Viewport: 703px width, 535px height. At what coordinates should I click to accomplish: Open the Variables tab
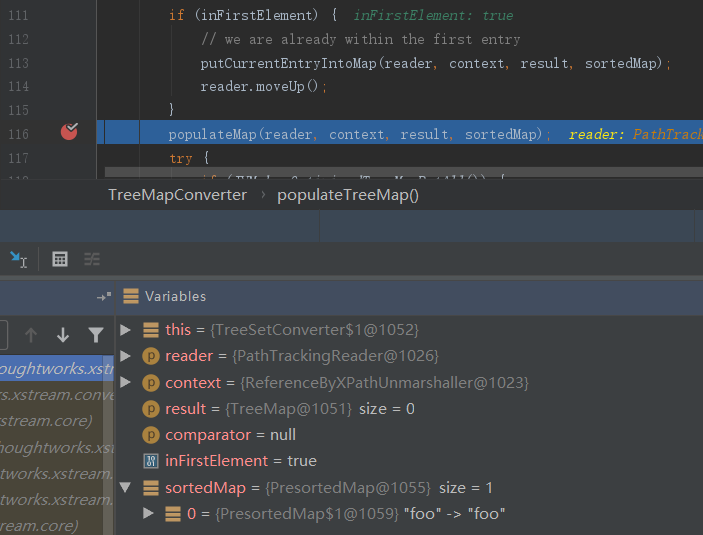(x=175, y=296)
